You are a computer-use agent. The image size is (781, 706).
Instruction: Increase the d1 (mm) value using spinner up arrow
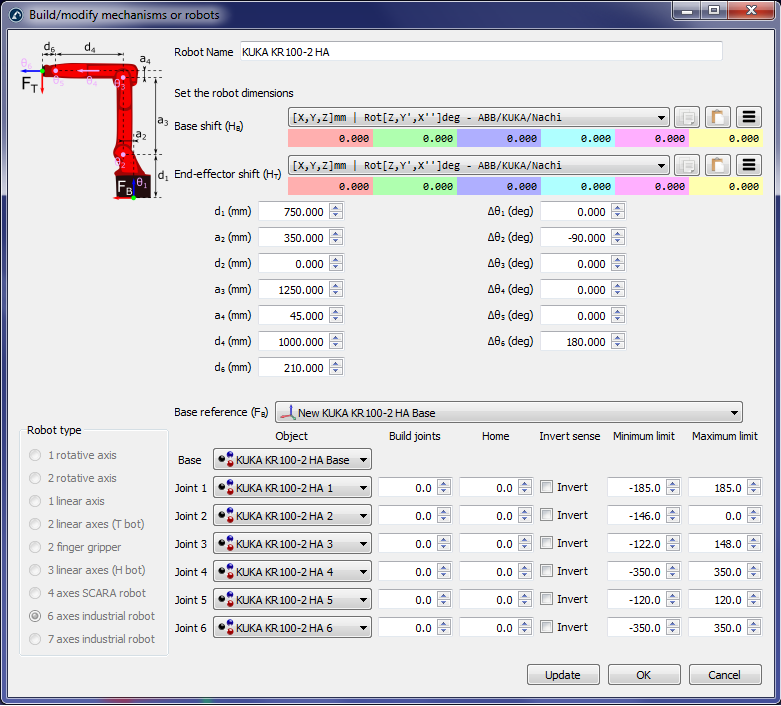point(336,207)
